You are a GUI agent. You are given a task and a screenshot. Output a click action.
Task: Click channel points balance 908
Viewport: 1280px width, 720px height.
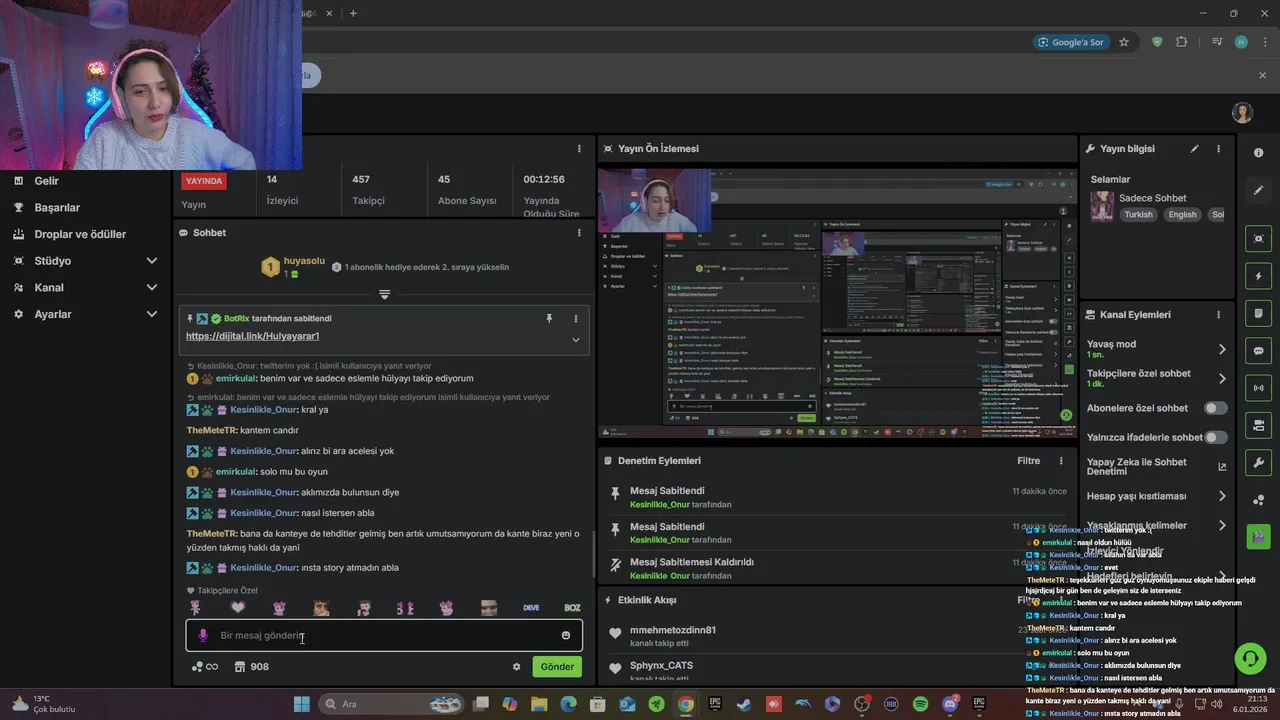pyautogui.click(x=251, y=667)
